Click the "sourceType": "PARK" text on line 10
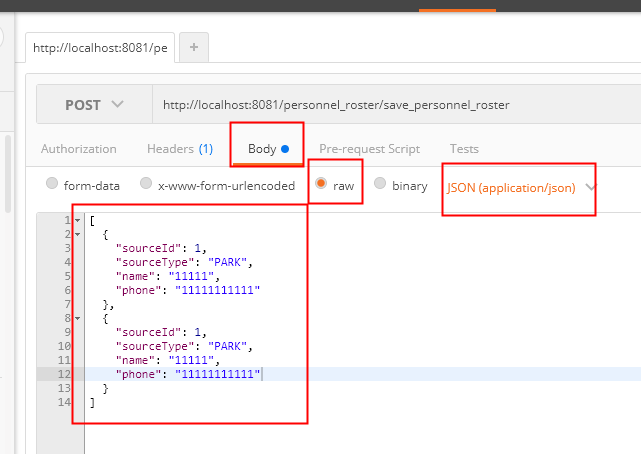Image resolution: width=641 pixels, height=454 pixels. click(x=184, y=347)
